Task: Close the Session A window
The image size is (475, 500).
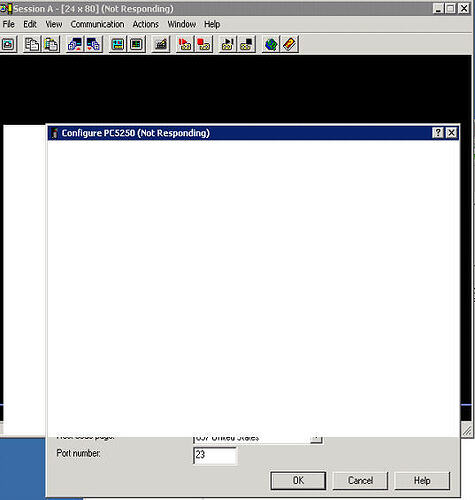Action: pos(464,9)
